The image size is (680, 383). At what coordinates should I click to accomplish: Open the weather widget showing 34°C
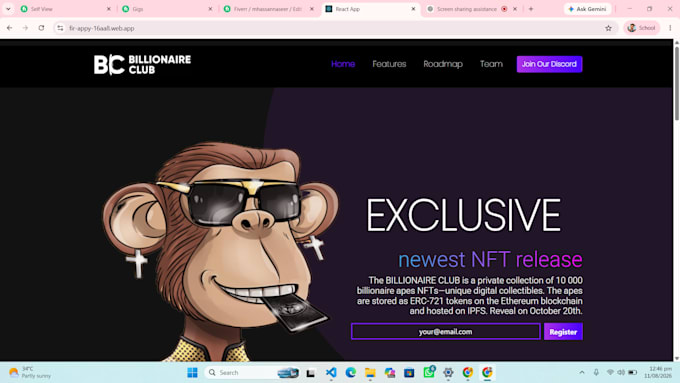pos(30,372)
